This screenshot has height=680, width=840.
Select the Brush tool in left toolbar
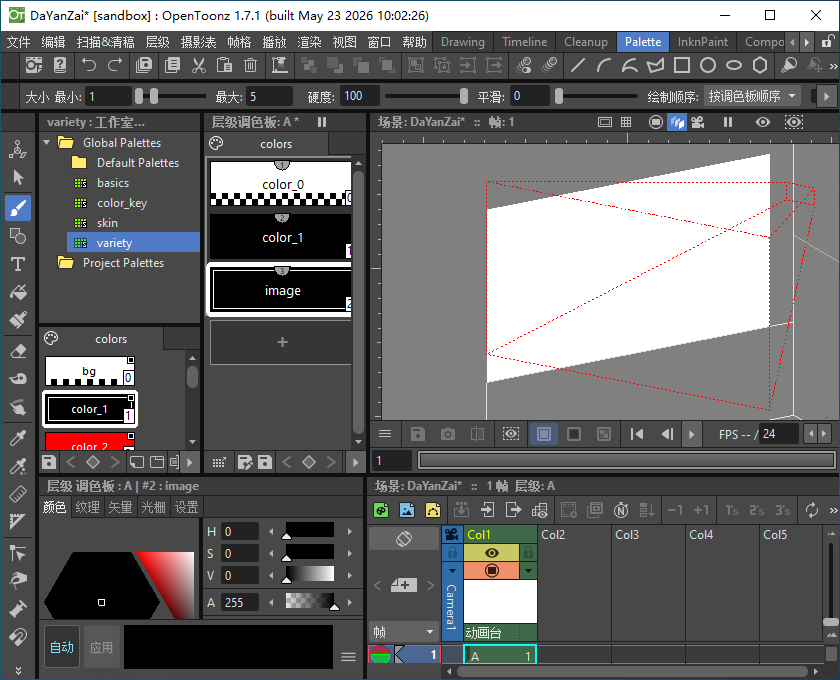coord(18,208)
